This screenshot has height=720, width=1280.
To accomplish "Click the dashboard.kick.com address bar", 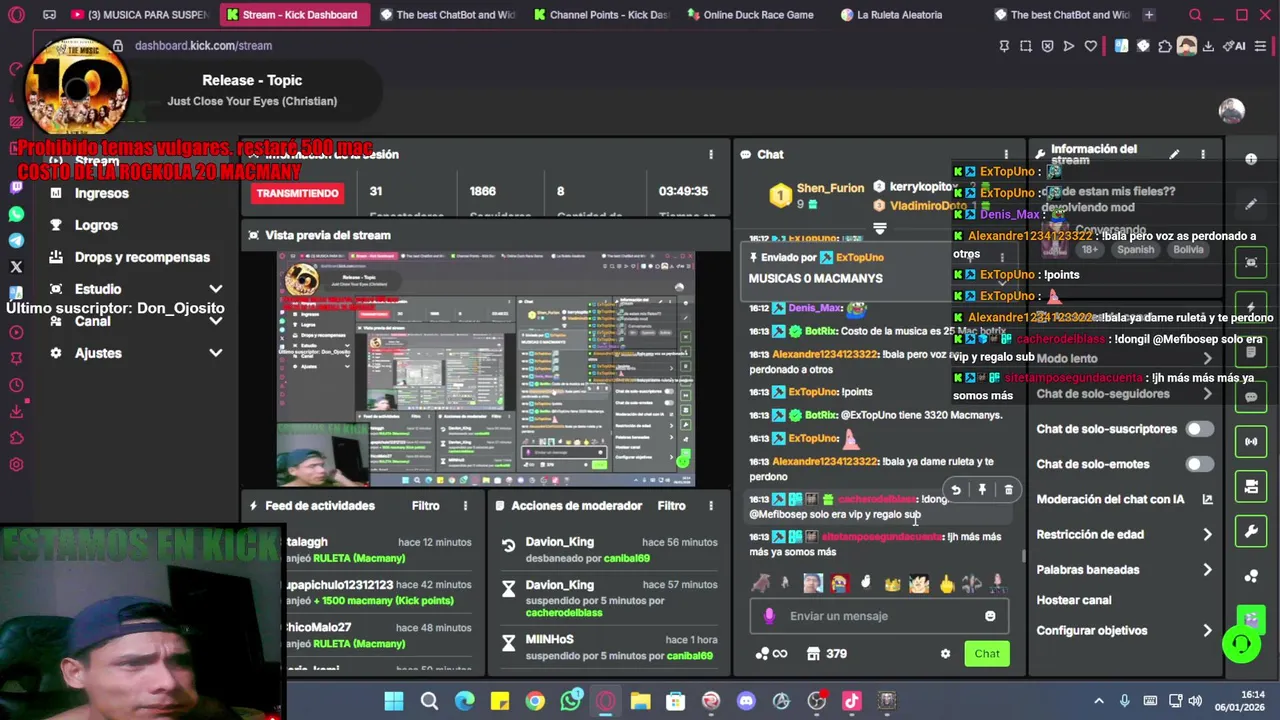I will pos(203,46).
